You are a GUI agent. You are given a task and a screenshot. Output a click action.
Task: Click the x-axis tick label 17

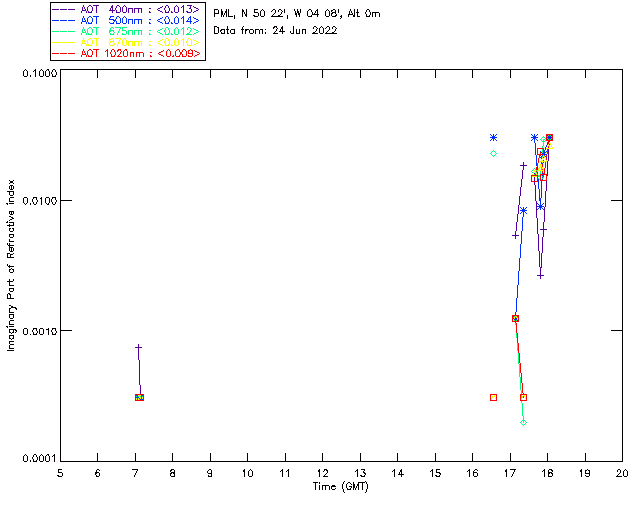(x=510, y=473)
